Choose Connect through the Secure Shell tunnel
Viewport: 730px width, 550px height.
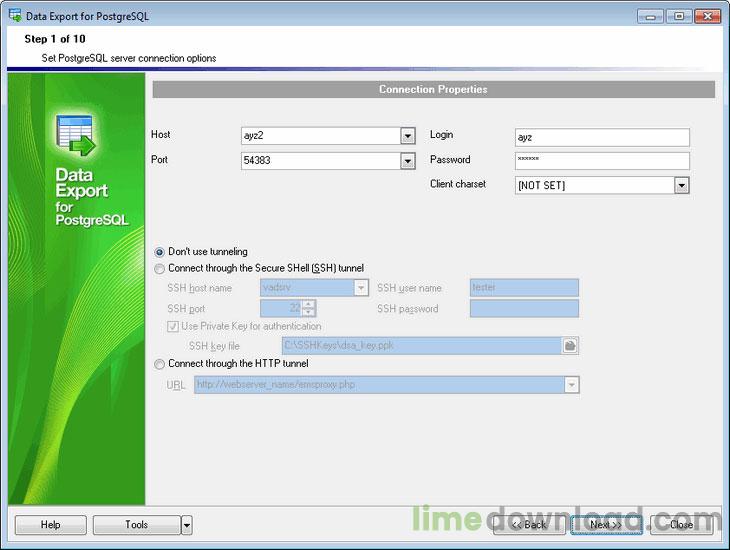(x=160, y=268)
